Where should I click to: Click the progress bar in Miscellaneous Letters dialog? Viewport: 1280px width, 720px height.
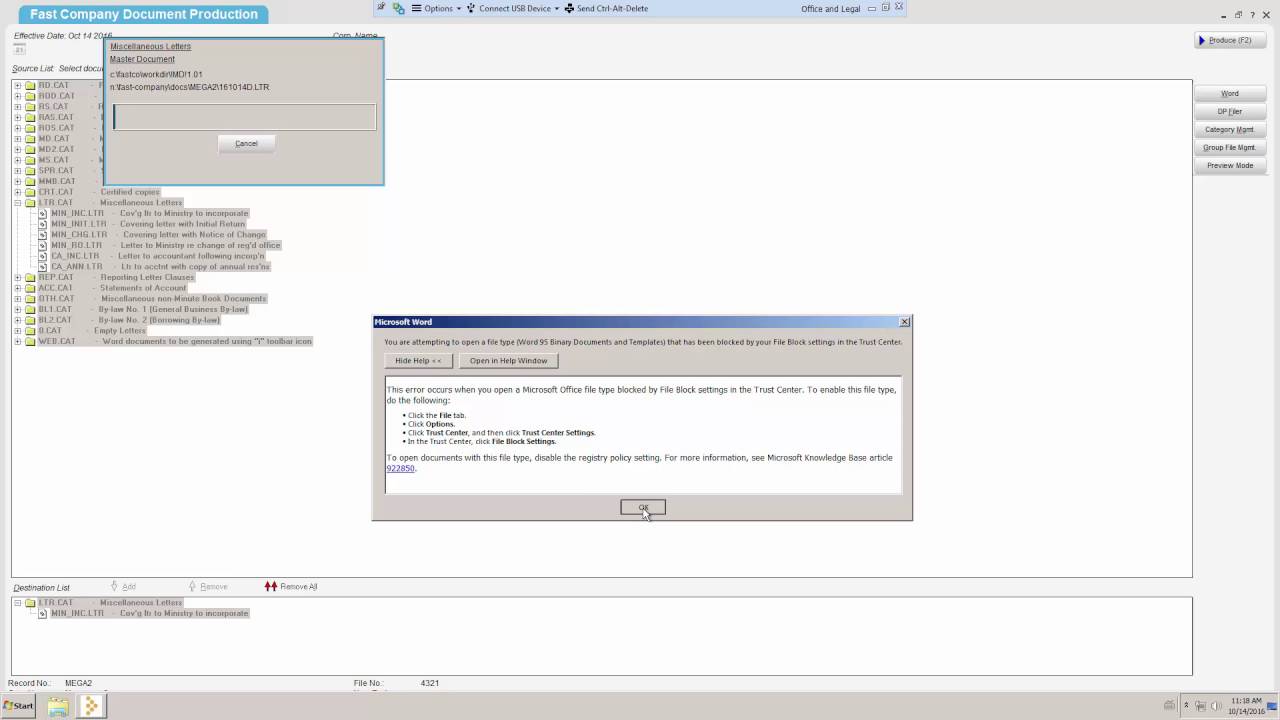point(245,117)
